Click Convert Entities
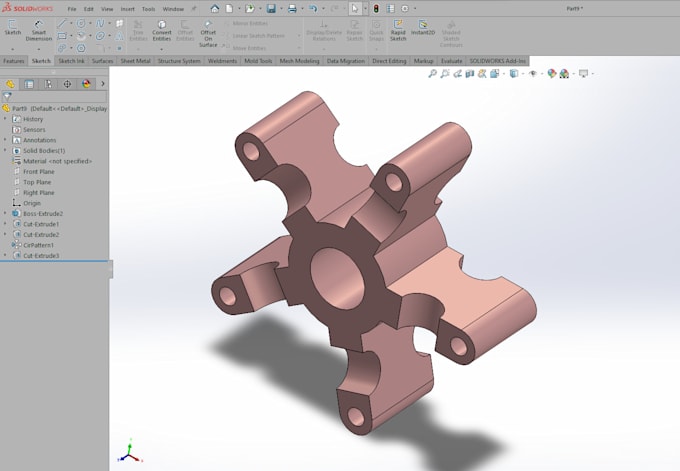 [162, 31]
